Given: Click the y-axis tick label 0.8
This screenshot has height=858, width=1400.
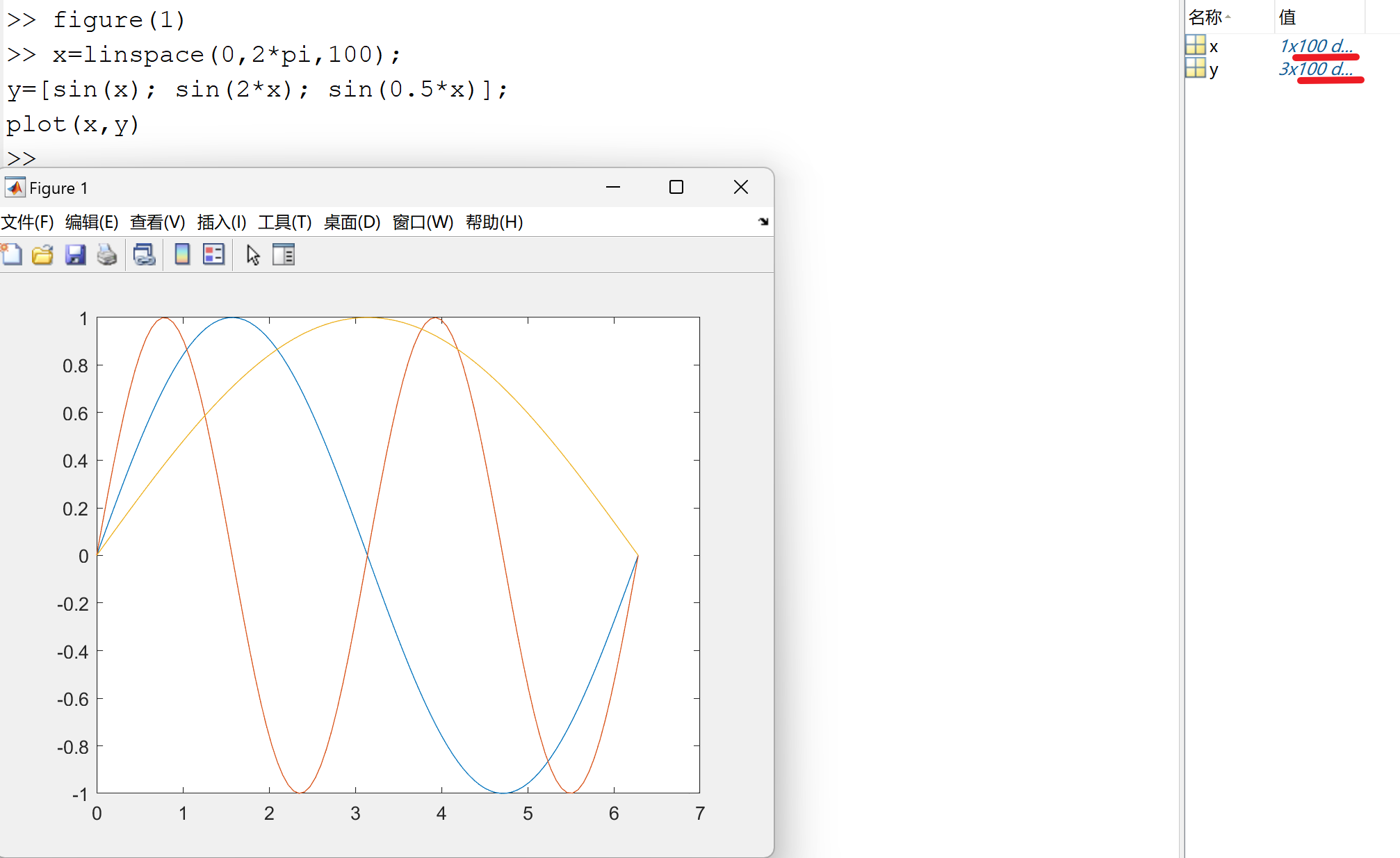Looking at the screenshot, I should tap(75, 365).
